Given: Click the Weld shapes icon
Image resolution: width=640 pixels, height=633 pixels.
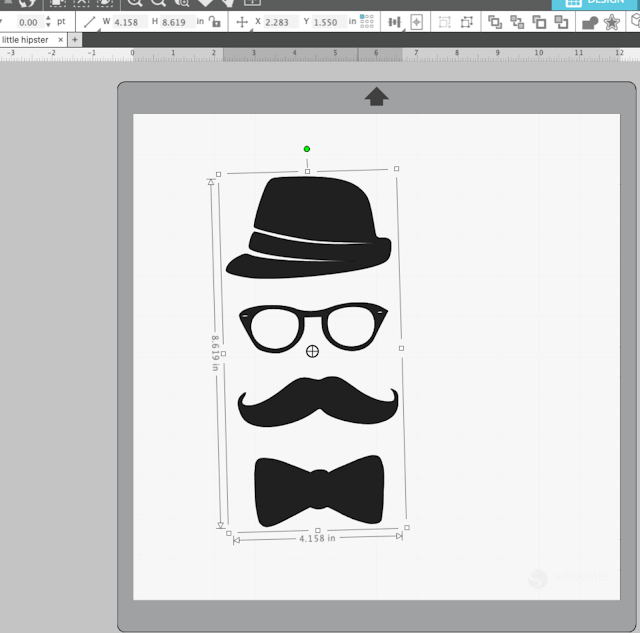Looking at the screenshot, I should [590, 23].
